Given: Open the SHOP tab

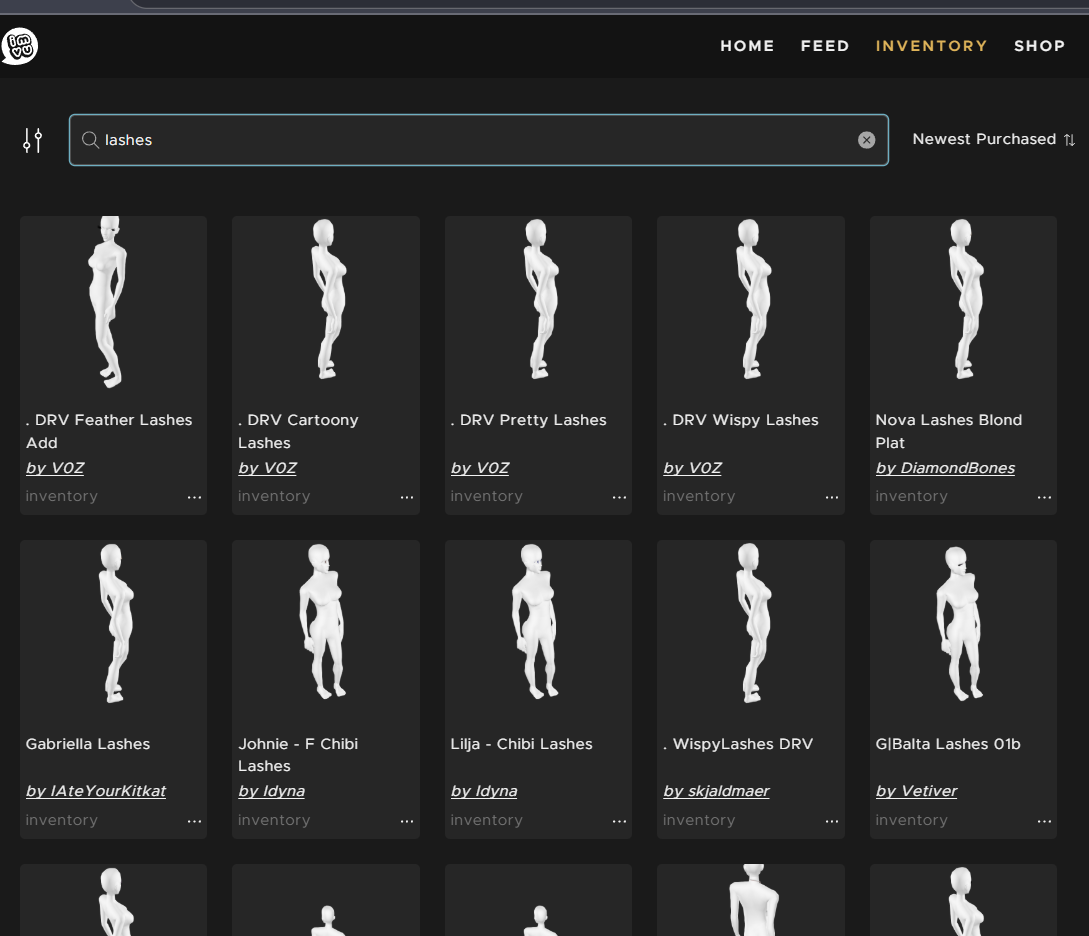Looking at the screenshot, I should 1039,46.
